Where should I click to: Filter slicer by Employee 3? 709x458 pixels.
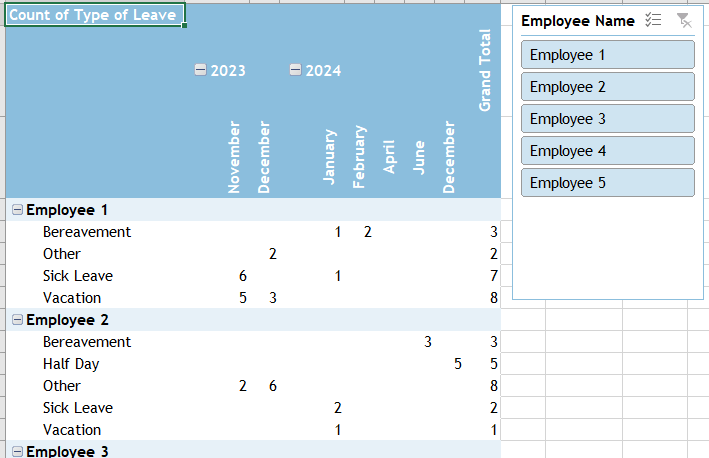pyautogui.click(x=608, y=119)
